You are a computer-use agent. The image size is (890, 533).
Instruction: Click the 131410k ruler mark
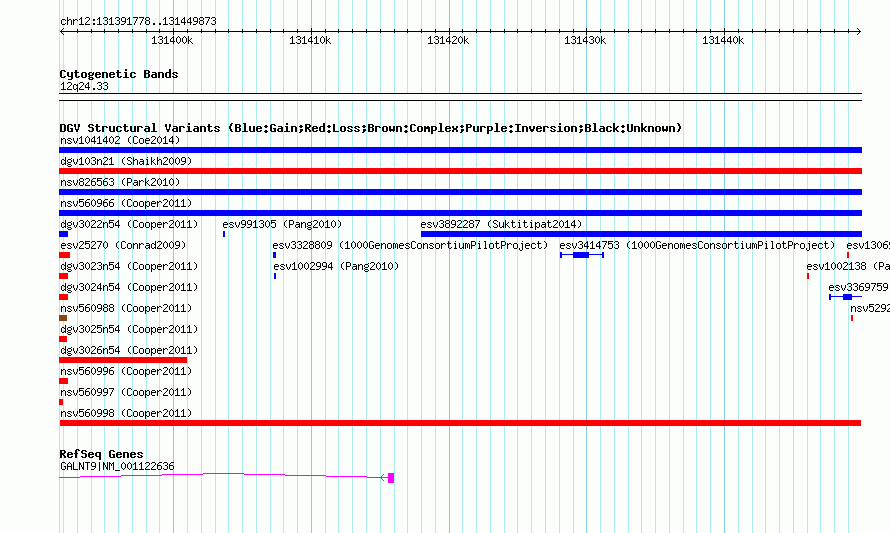(x=310, y=40)
